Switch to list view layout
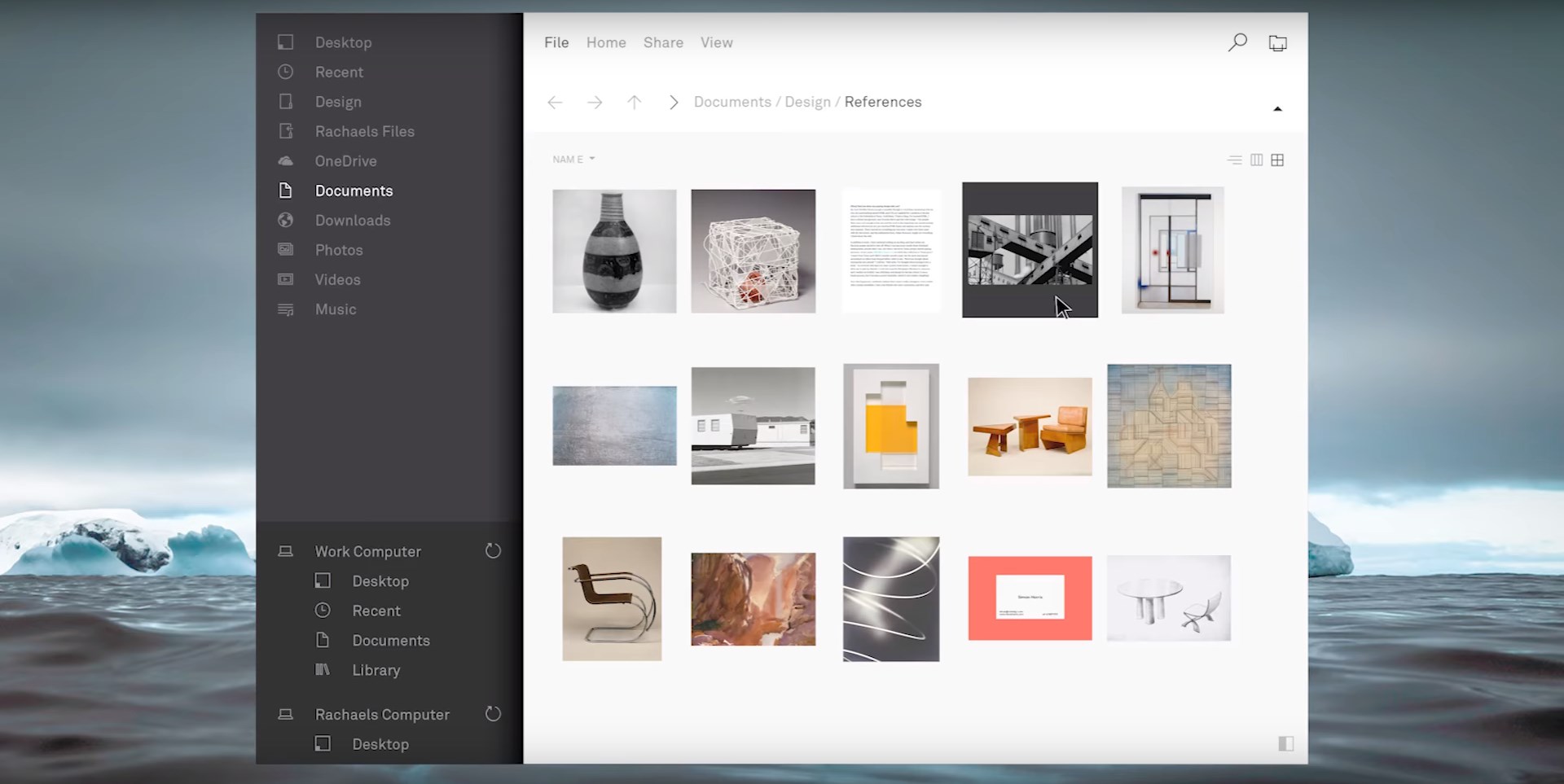Screen dimensions: 1564x784 click(1234, 160)
